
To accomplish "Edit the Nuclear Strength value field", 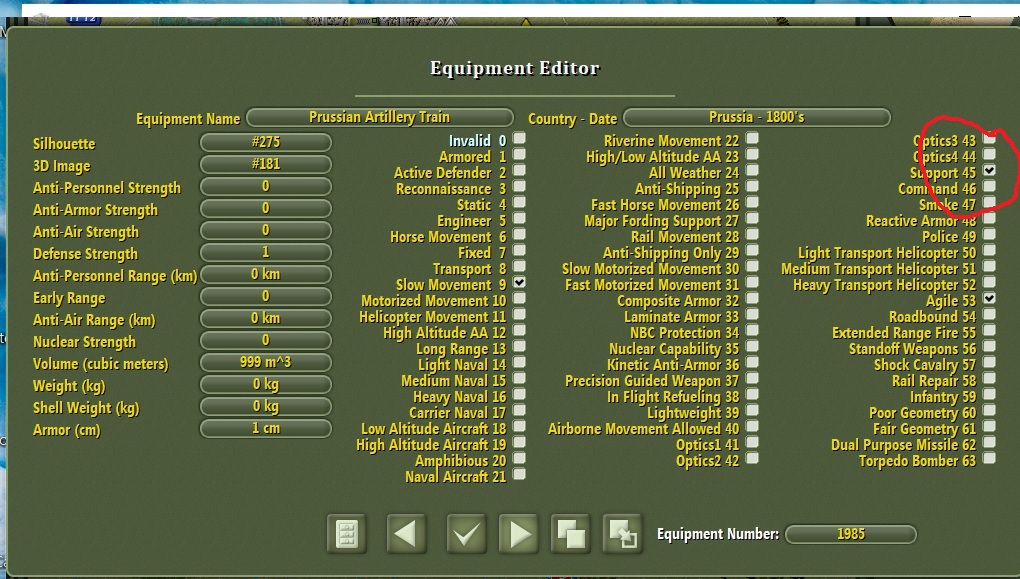I will click(x=265, y=340).
